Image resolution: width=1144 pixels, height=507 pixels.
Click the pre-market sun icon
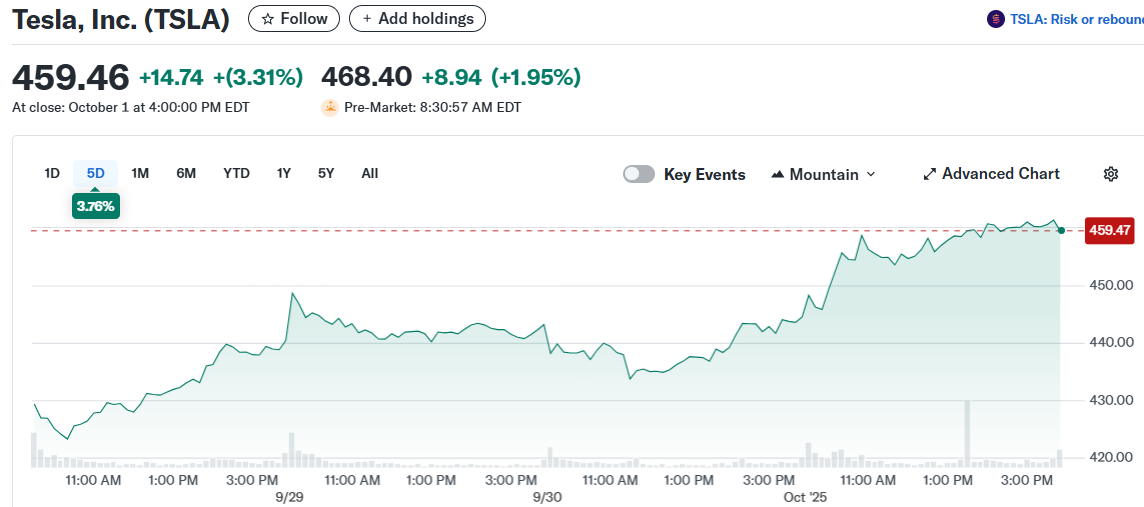coord(330,107)
